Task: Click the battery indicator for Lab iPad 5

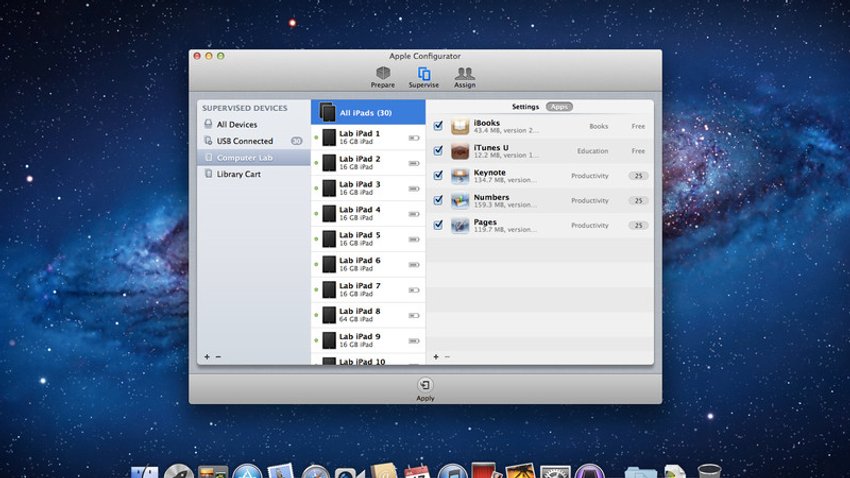Action: tap(414, 239)
